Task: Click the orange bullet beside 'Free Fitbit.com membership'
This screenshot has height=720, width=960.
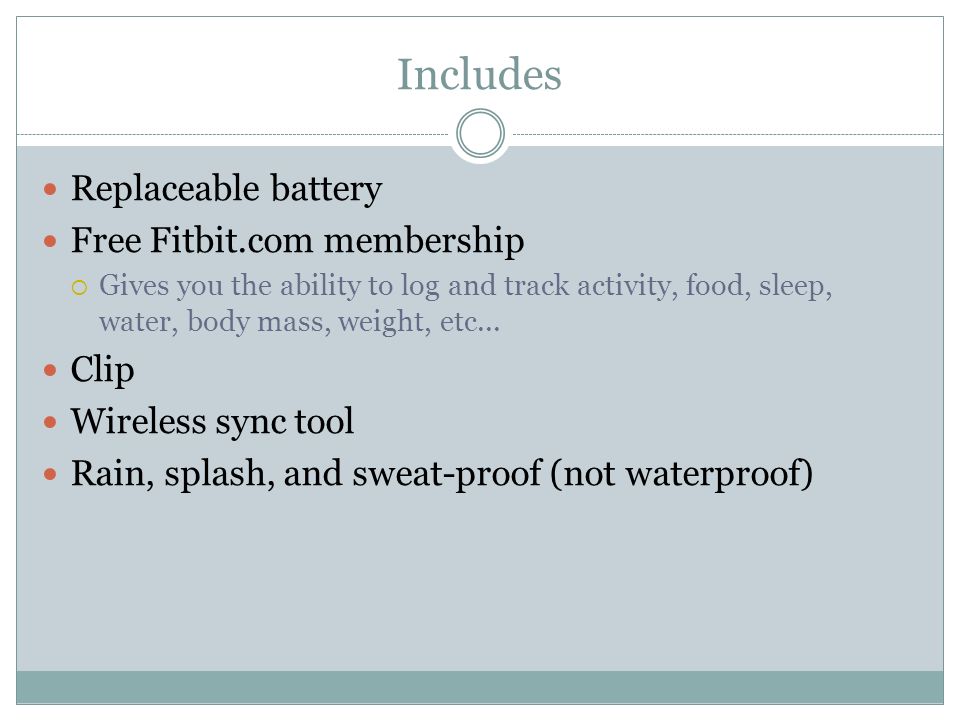Action: coord(50,241)
